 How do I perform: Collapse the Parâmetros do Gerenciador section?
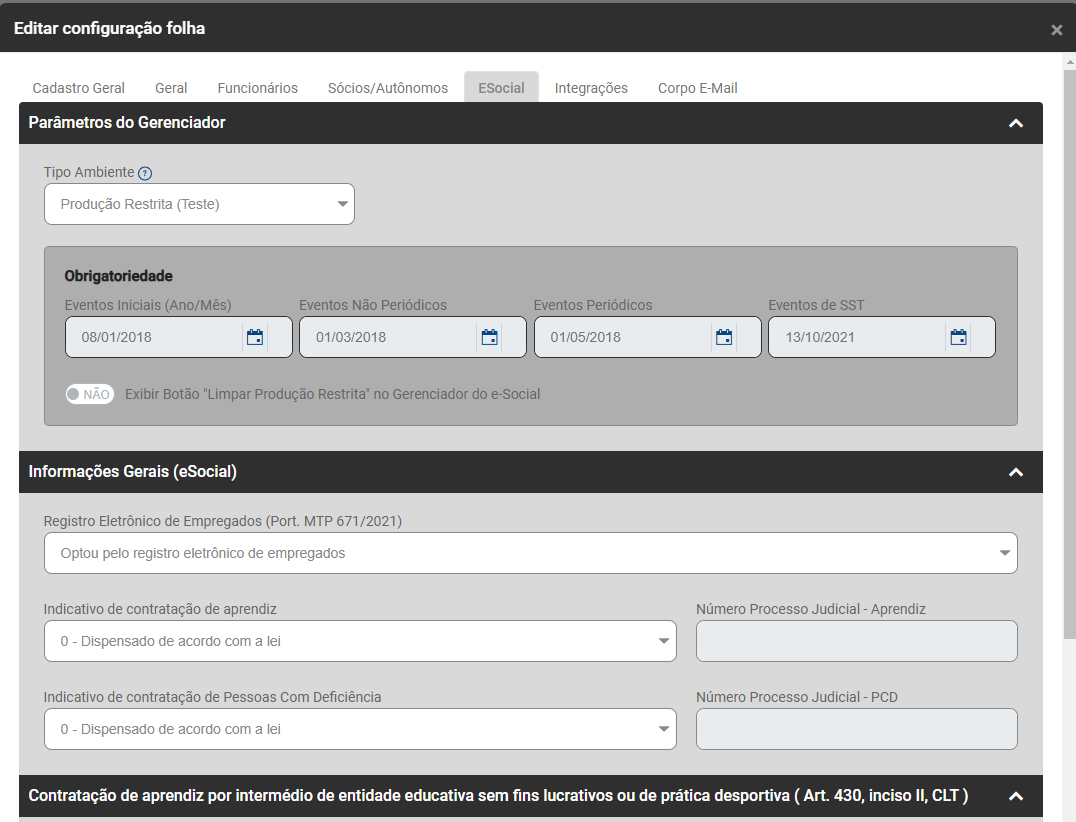1016,123
